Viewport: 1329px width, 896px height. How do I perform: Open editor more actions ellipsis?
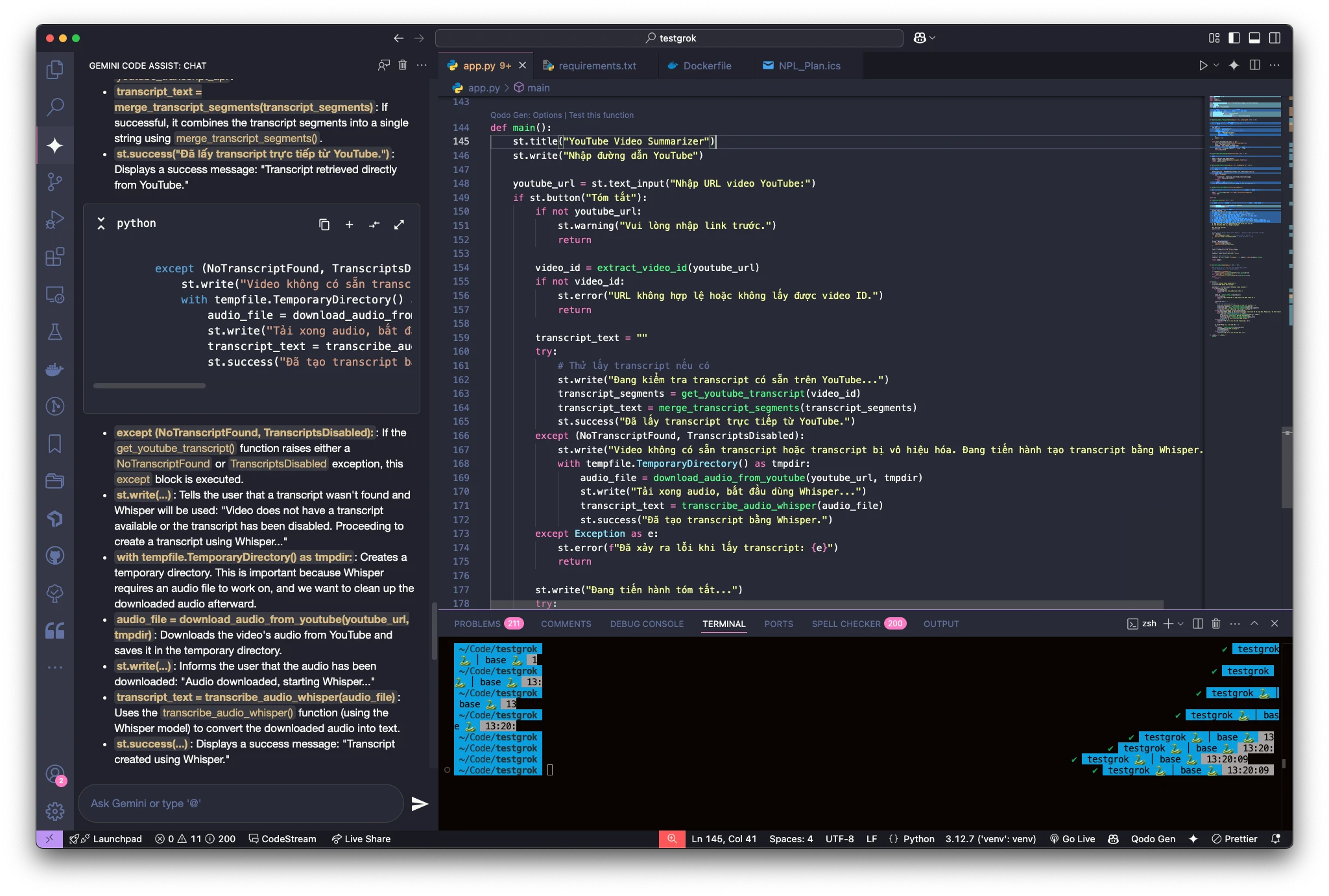point(1275,65)
